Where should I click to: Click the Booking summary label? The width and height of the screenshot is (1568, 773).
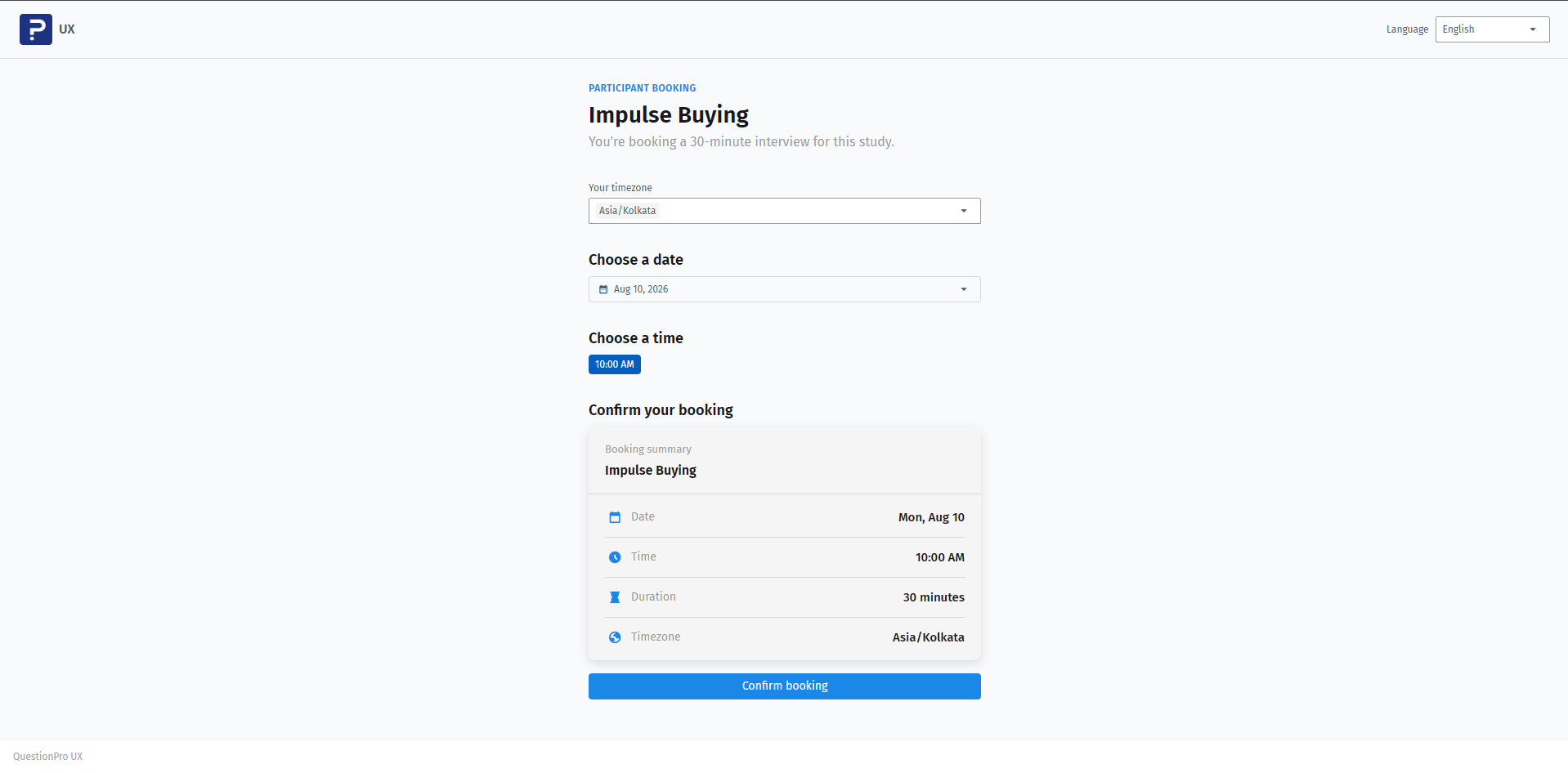click(648, 449)
